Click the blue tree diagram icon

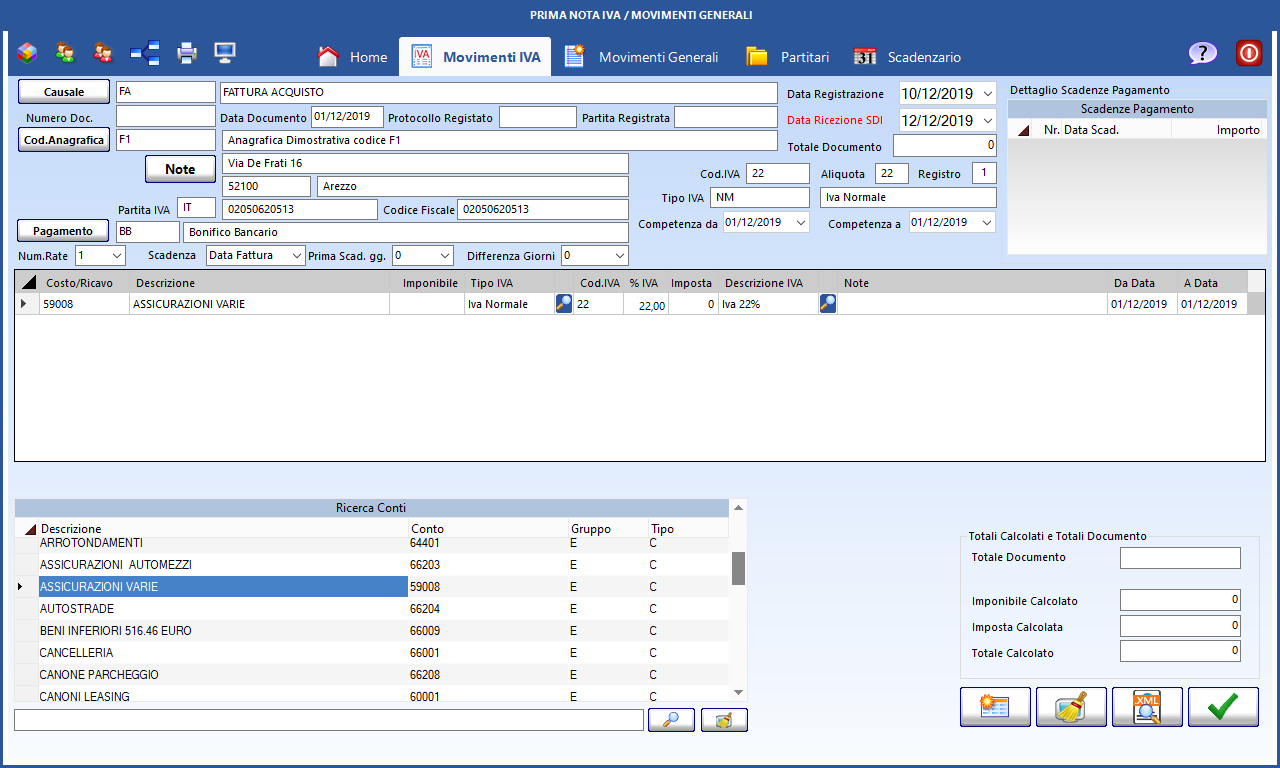145,52
